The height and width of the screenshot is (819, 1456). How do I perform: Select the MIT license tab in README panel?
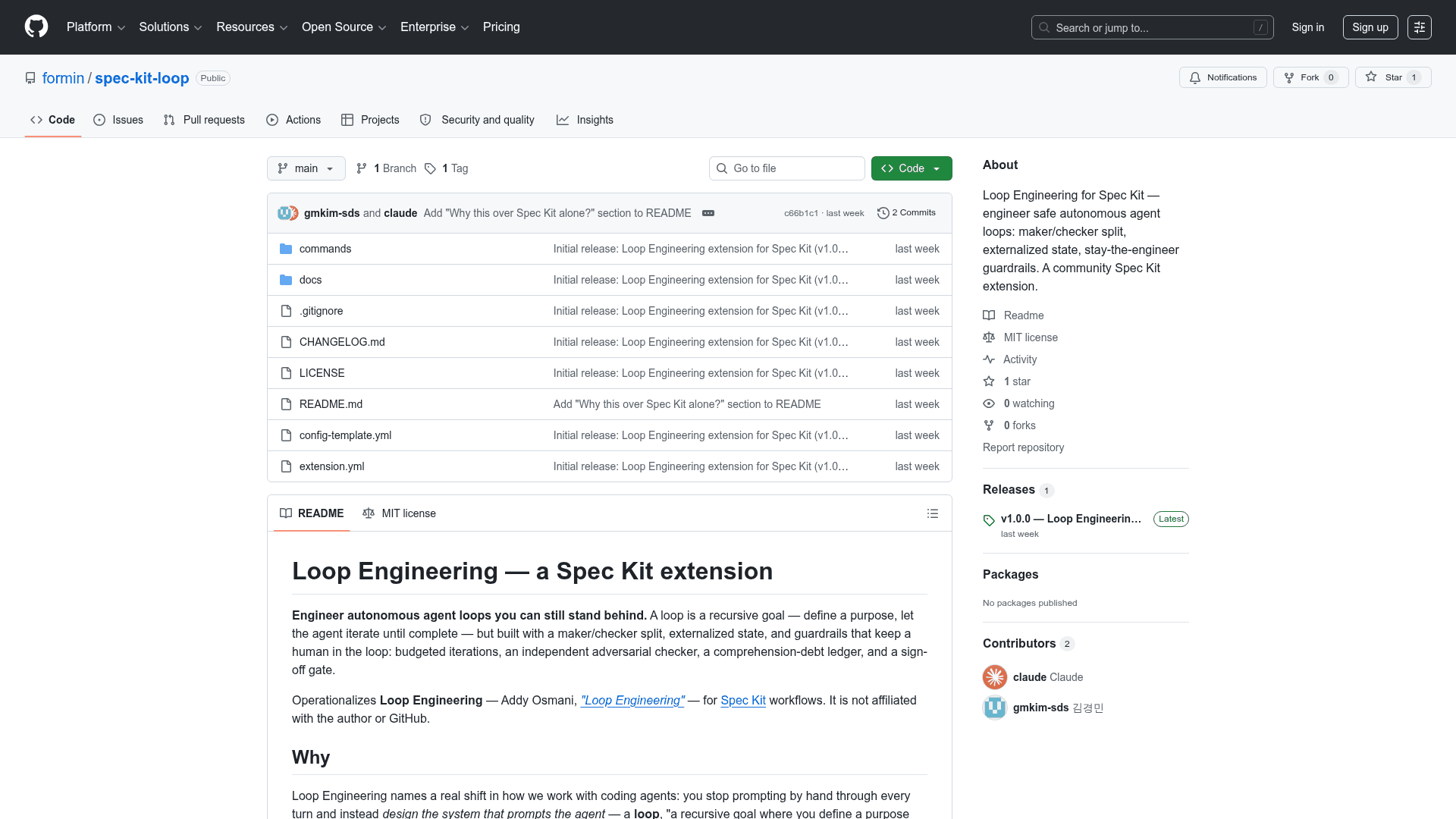pyautogui.click(x=399, y=513)
